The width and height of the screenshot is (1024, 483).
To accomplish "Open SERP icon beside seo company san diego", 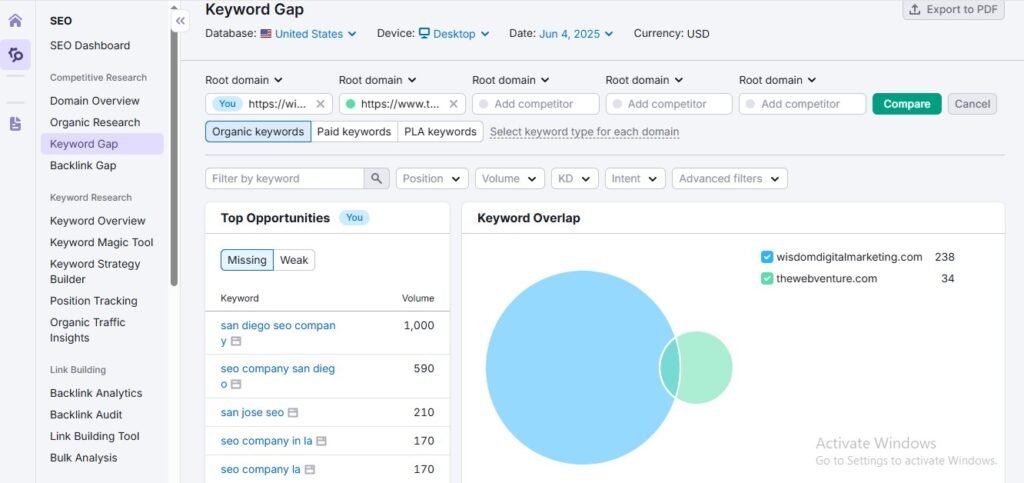I will coord(236,384).
